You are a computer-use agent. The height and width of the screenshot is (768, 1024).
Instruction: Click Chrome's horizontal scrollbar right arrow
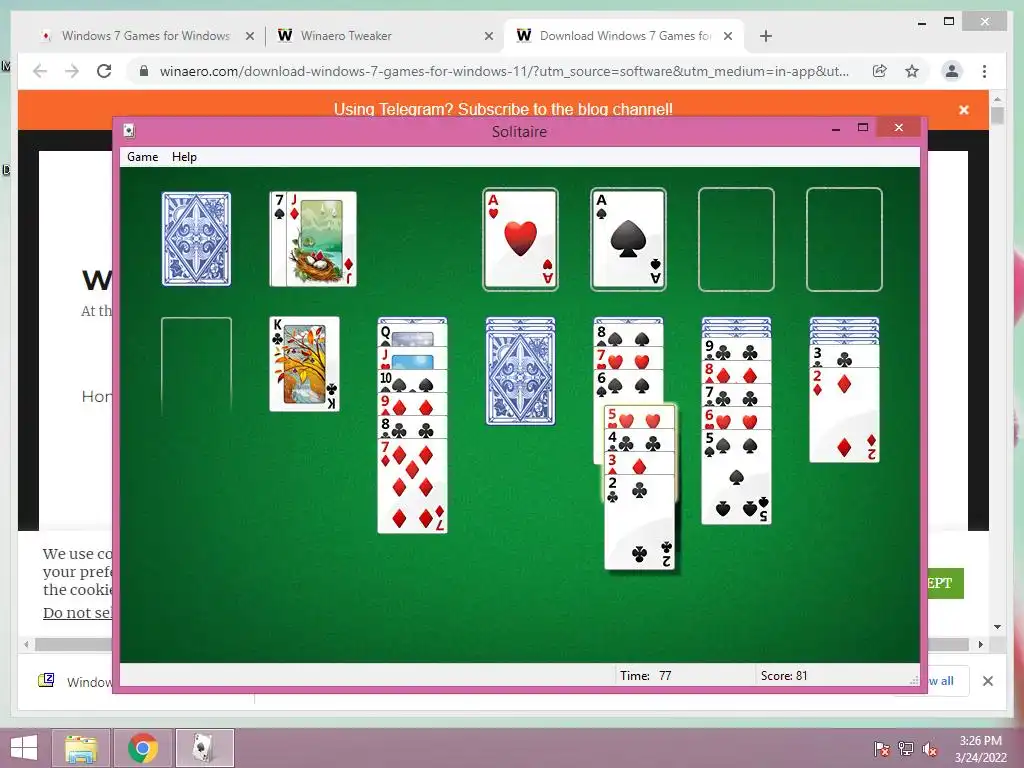[x=980, y=645]
